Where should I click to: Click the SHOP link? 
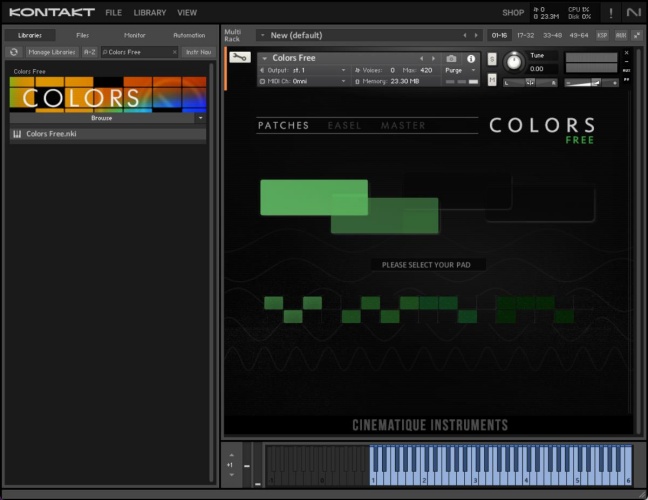click(x=512, y=13)
